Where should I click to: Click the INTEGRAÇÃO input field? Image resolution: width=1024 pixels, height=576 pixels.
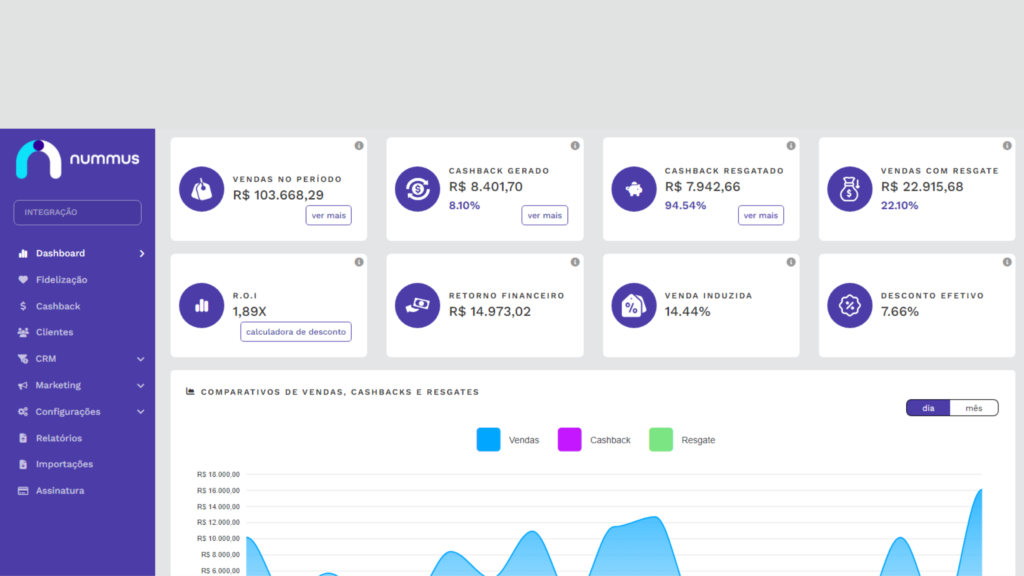pos(77,212)
